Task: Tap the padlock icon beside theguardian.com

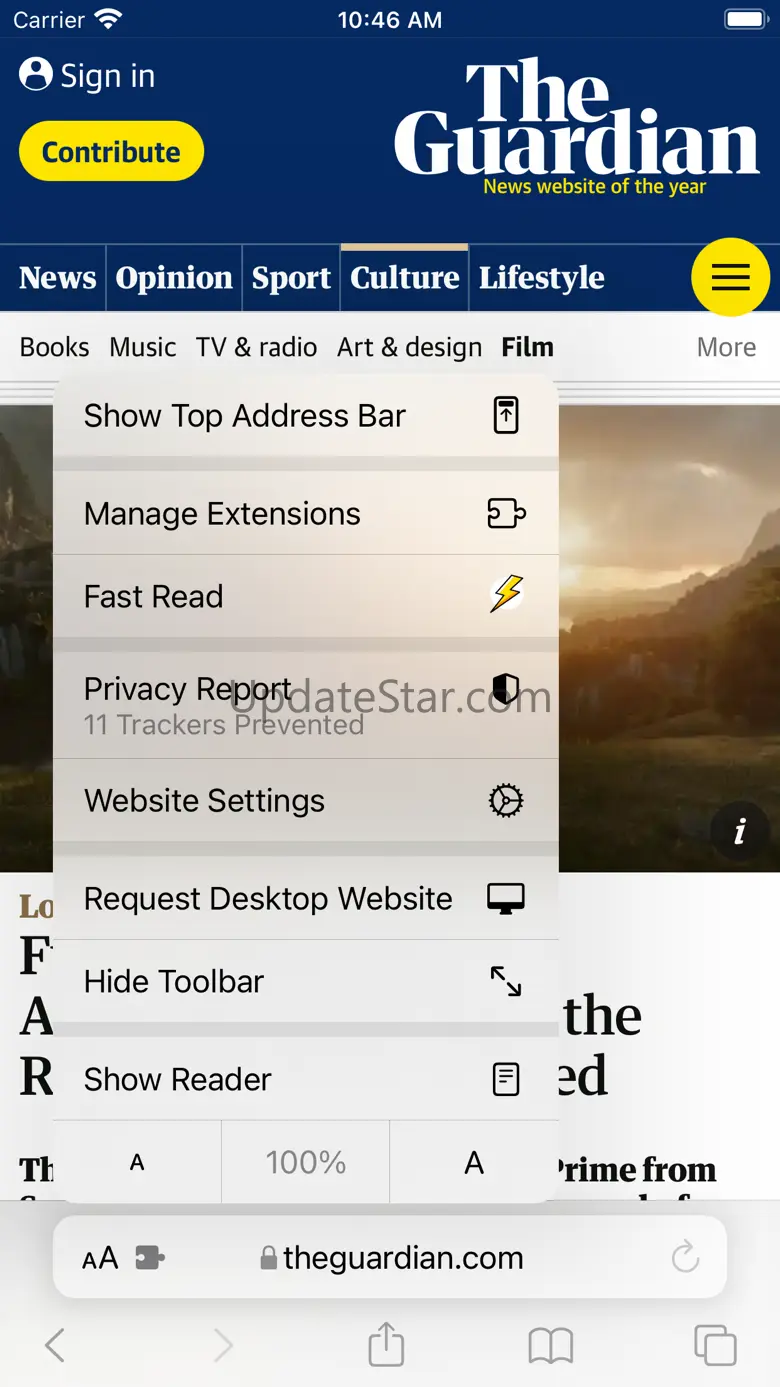Action: click(268, 1258)
